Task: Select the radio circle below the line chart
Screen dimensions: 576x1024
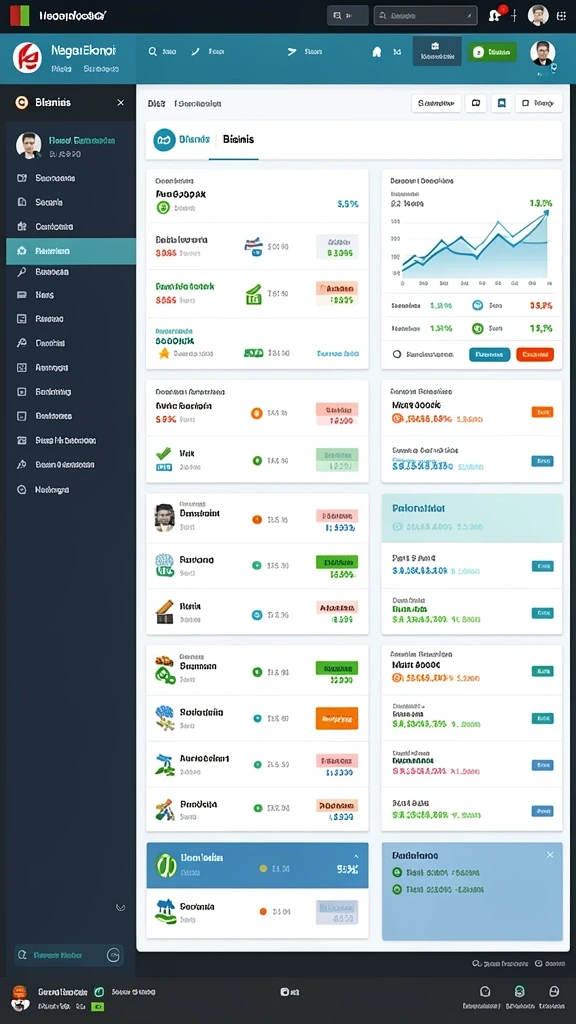Action: tap(396, 354)
